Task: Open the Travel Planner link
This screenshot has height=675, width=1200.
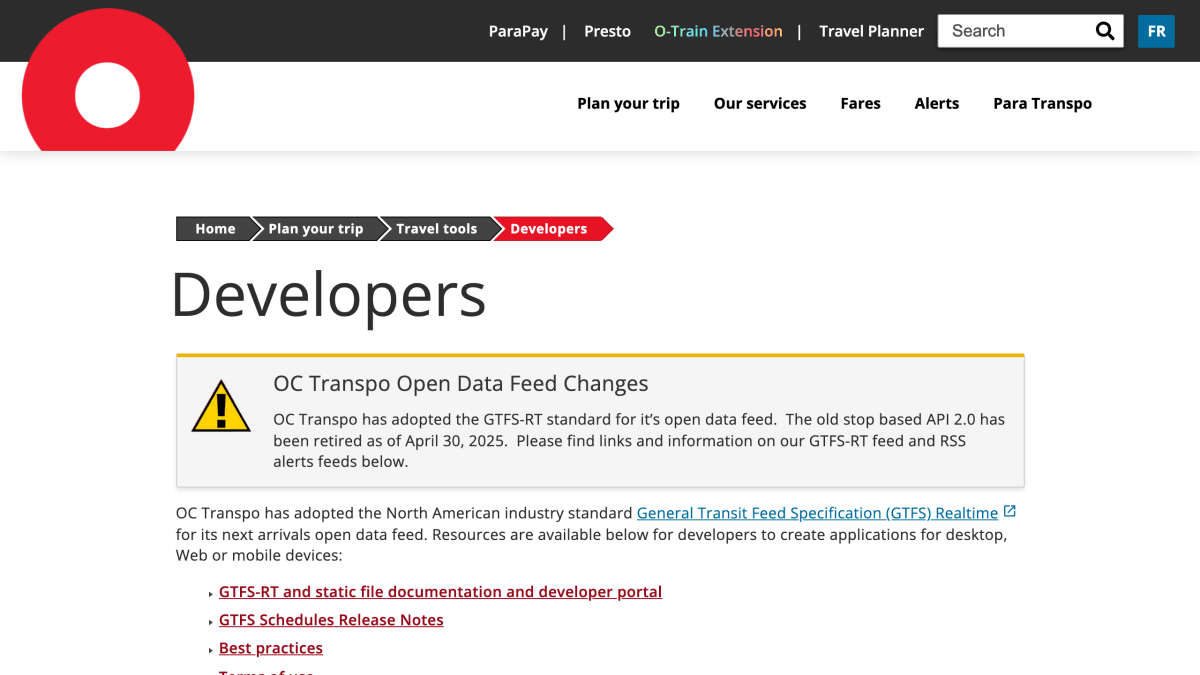Action: pyautogui.click(x=871, y=31)
